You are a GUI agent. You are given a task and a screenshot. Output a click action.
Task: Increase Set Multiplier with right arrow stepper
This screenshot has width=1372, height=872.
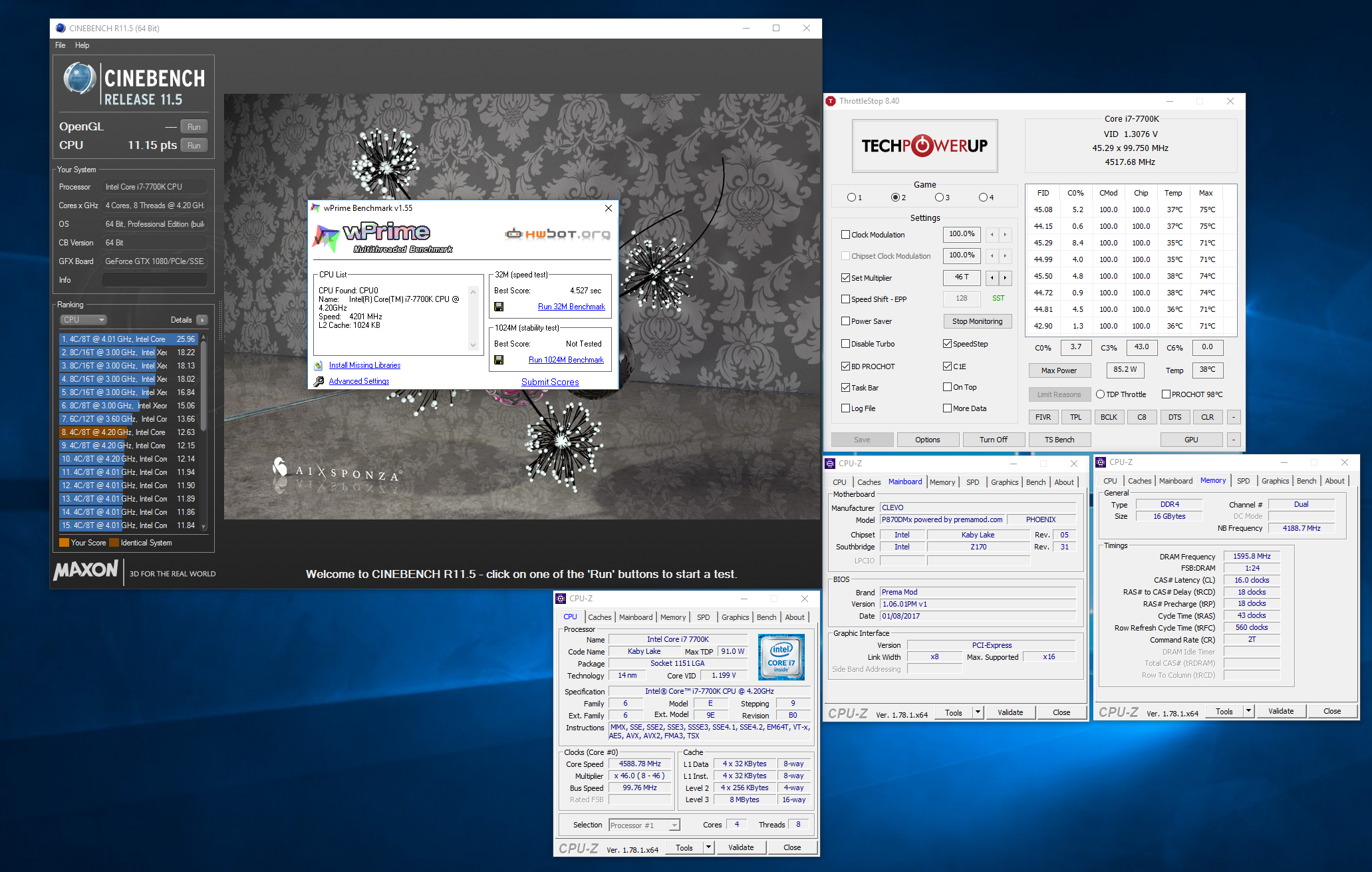(1005, 277)
